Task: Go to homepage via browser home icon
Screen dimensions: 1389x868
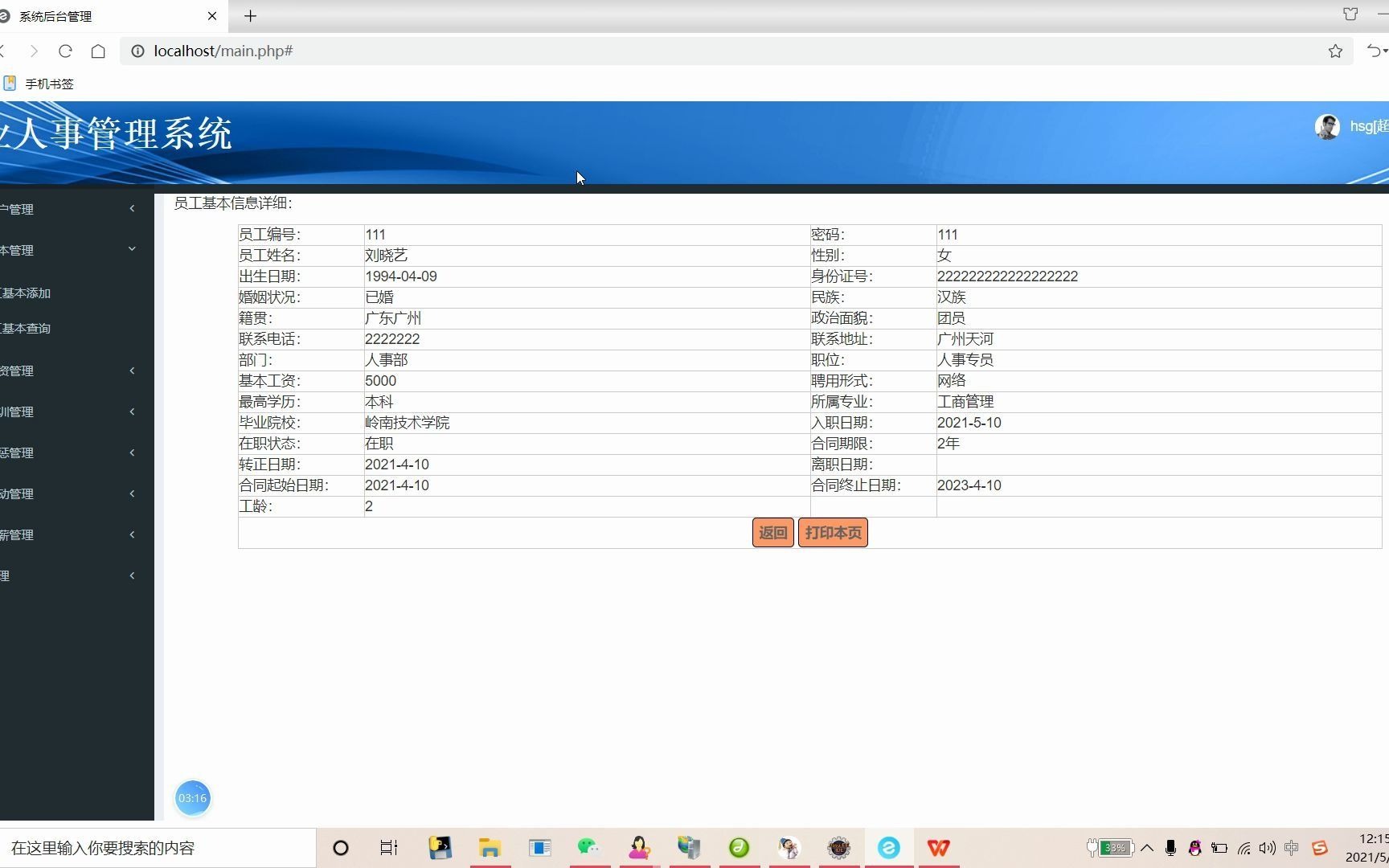Action: [98, 51]
